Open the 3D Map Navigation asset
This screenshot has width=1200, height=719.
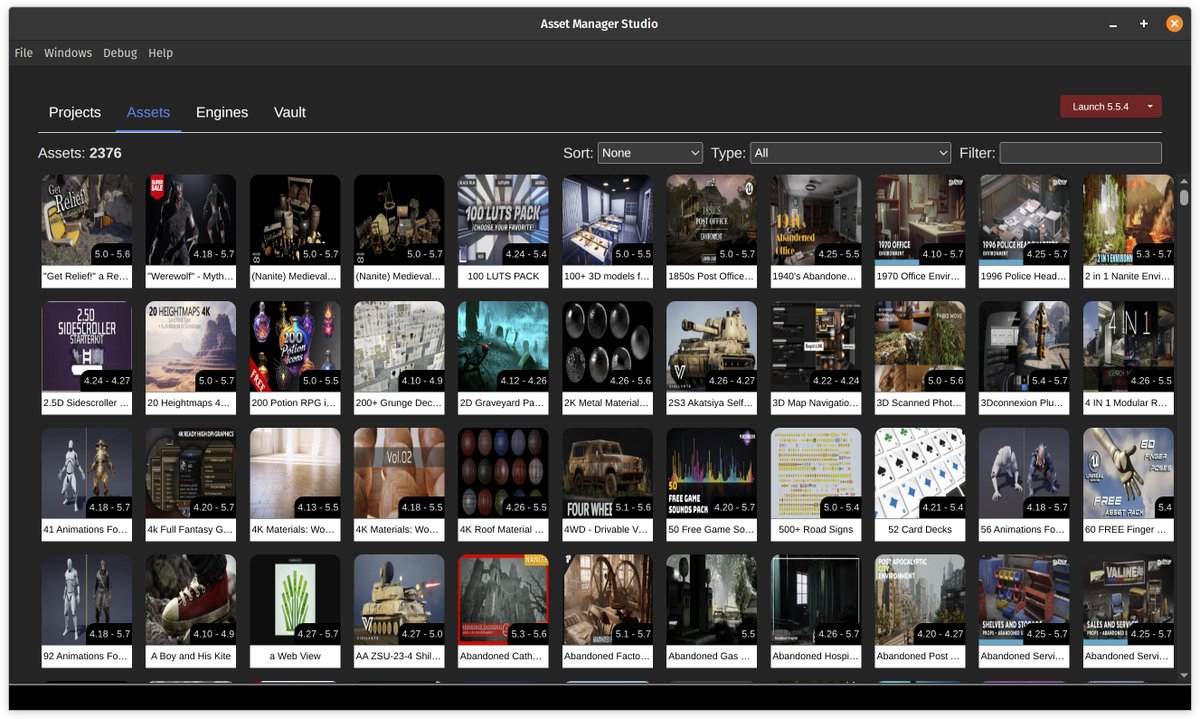click(815, 358)
